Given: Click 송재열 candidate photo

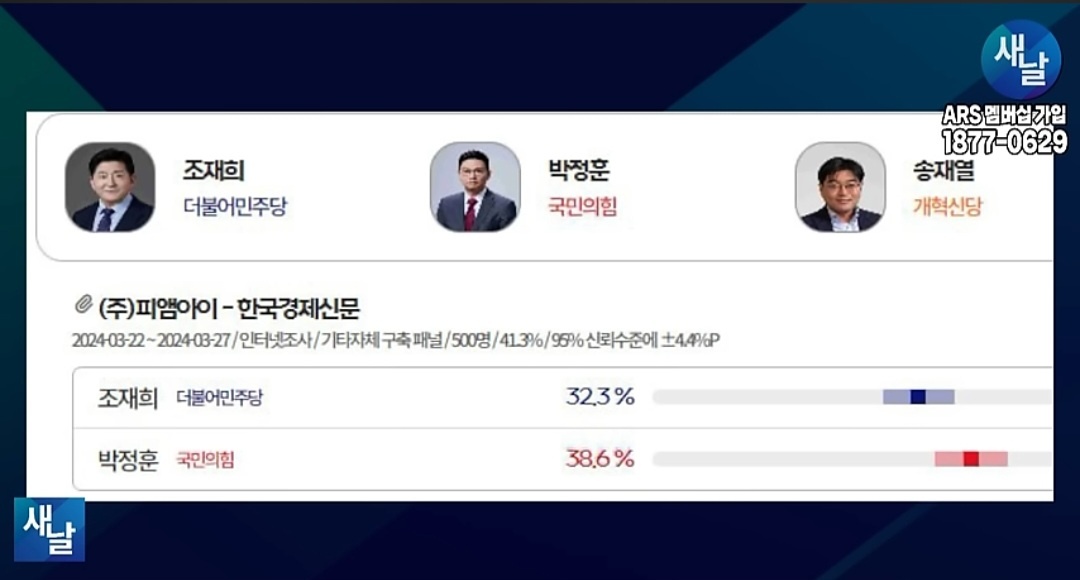Looking at the screenshot, I should point(840,187).
